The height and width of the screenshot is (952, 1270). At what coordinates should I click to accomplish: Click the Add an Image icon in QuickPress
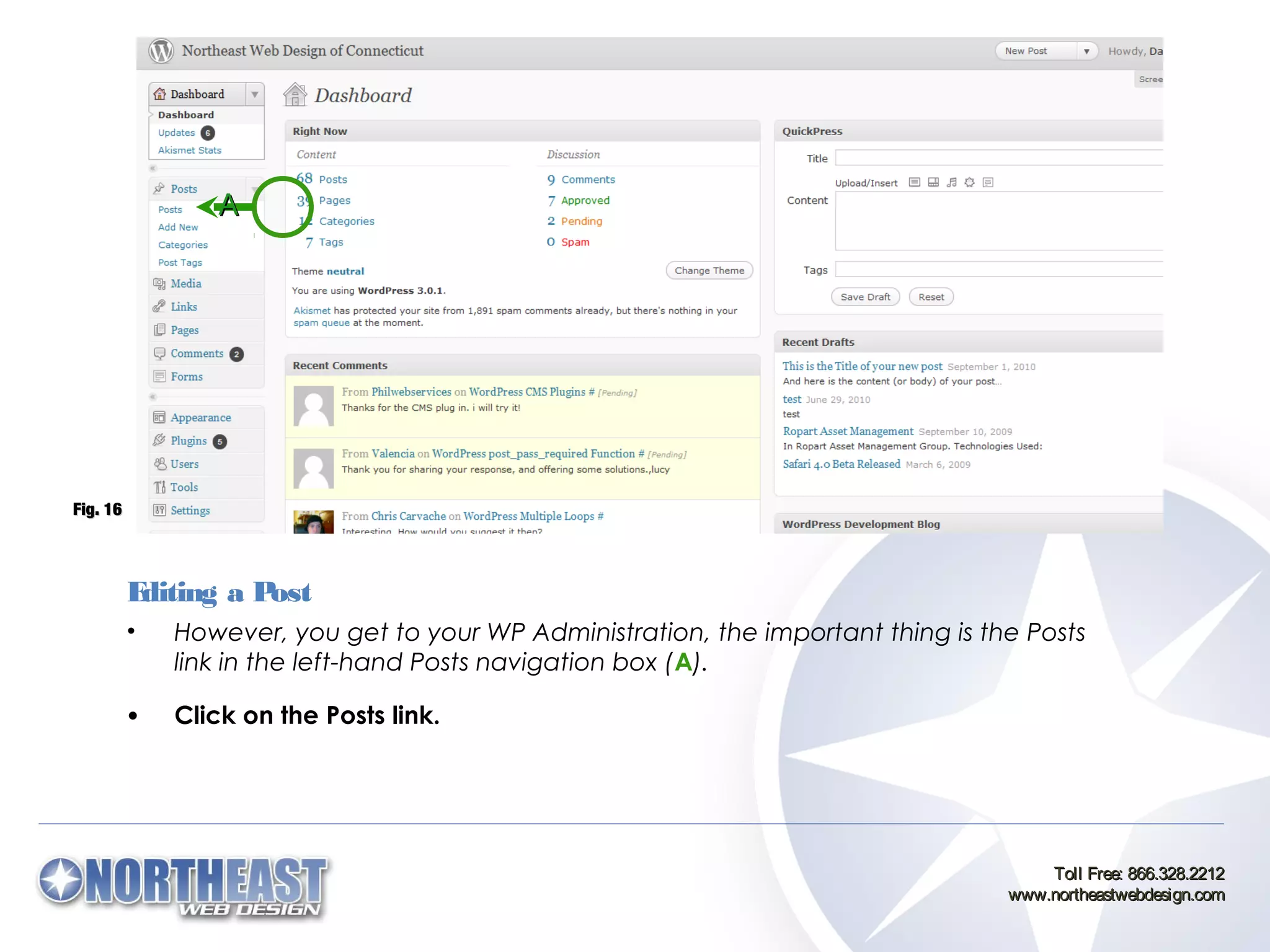(915, 182)
